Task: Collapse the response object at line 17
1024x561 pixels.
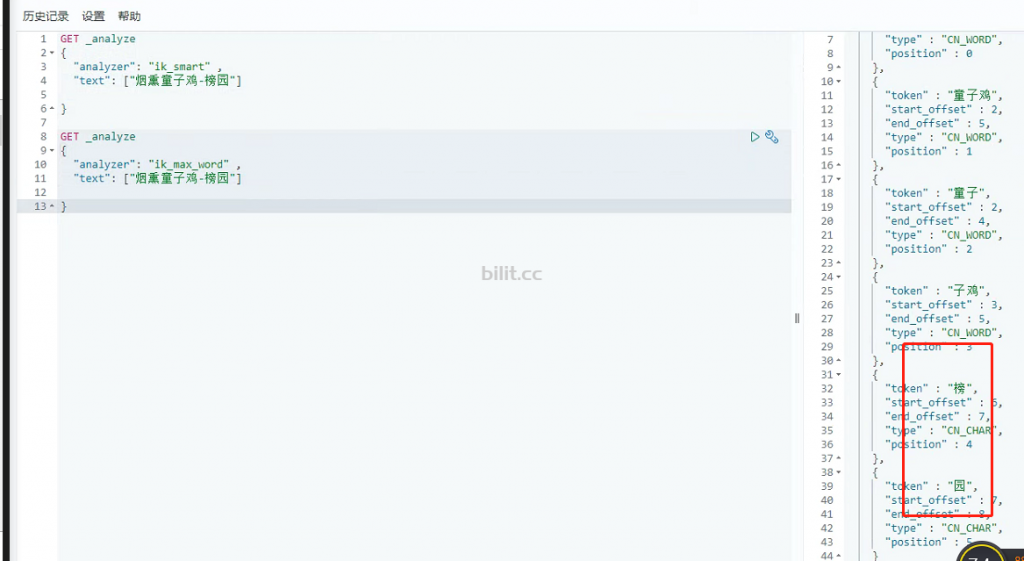Action: 839,179
